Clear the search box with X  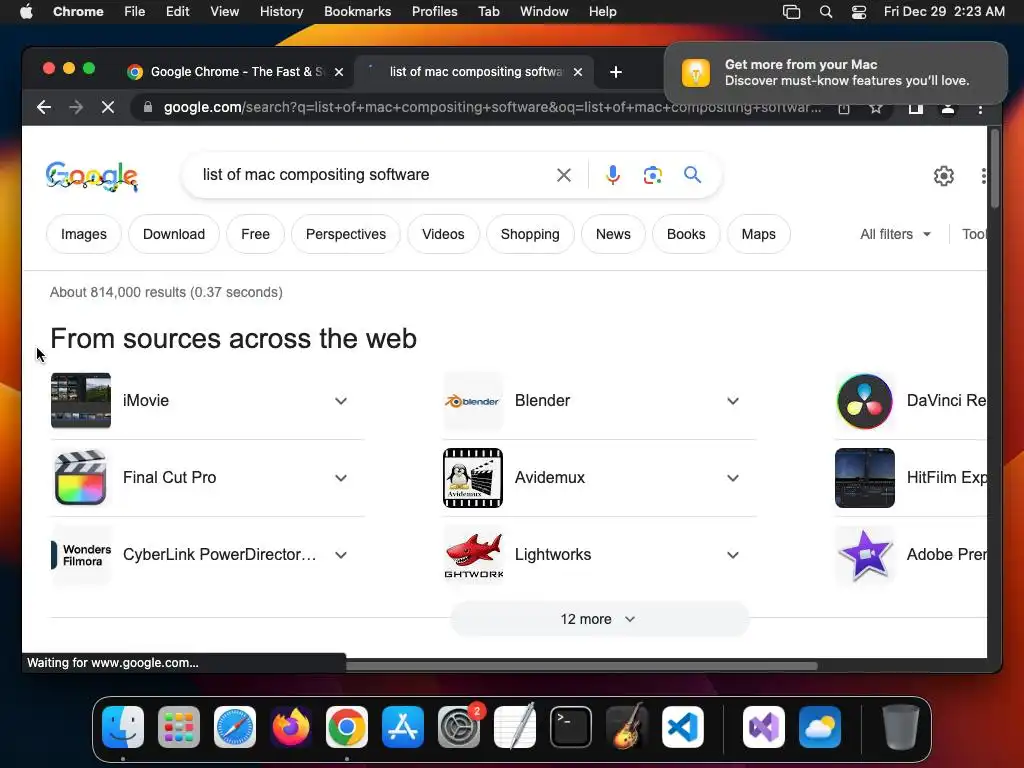click(564, 175)
